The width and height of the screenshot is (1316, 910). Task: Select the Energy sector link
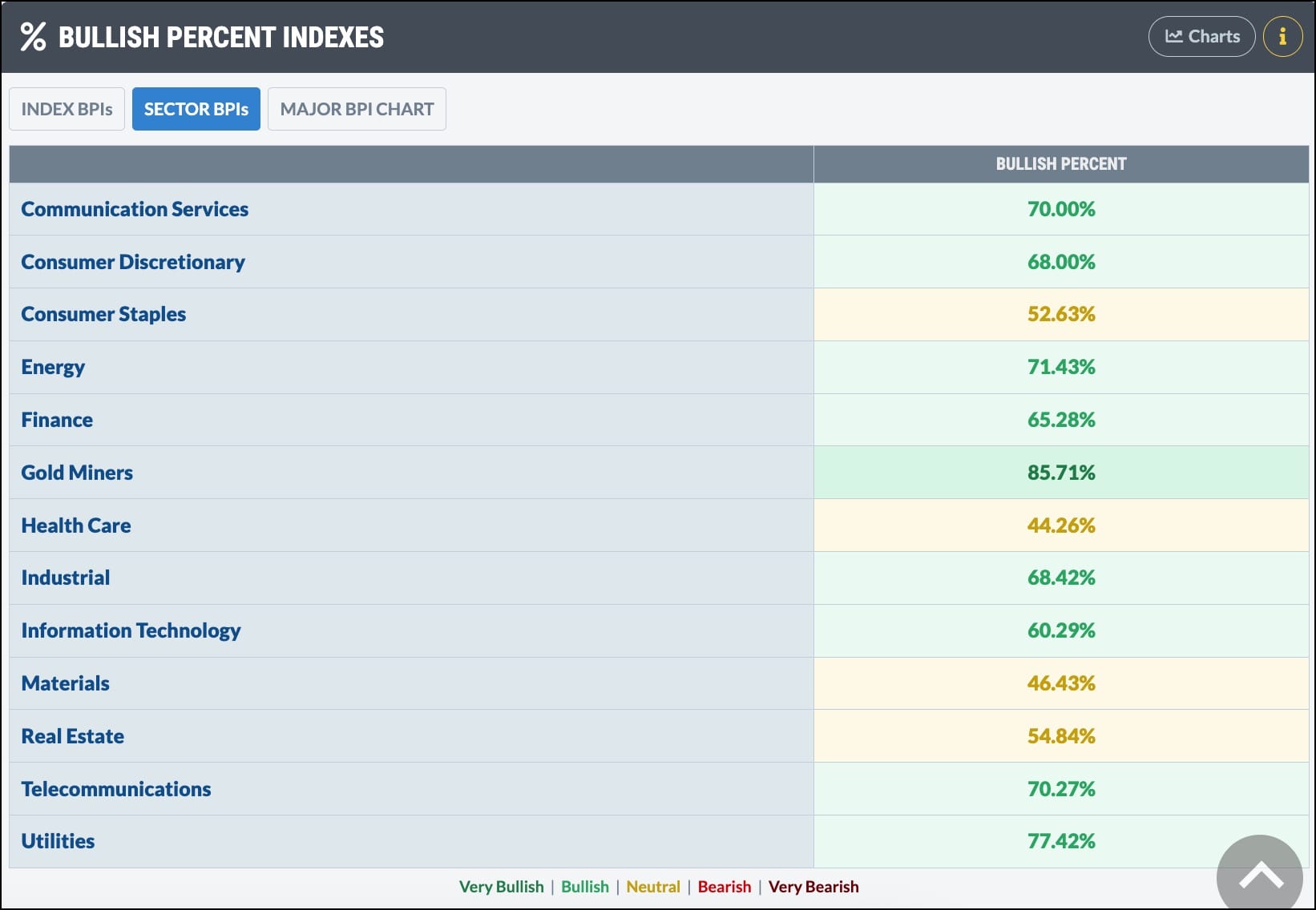pyautogui.click(x=53, y=367)
